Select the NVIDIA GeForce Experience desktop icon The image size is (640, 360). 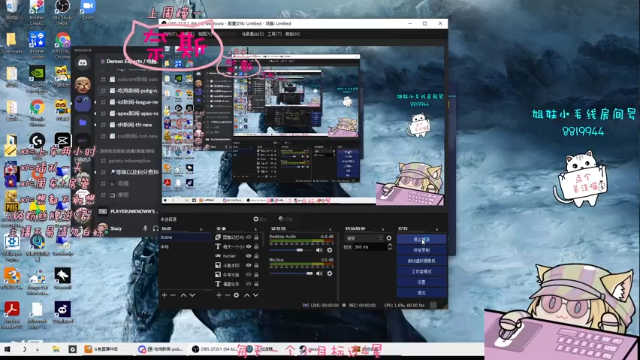click(37, 78)
